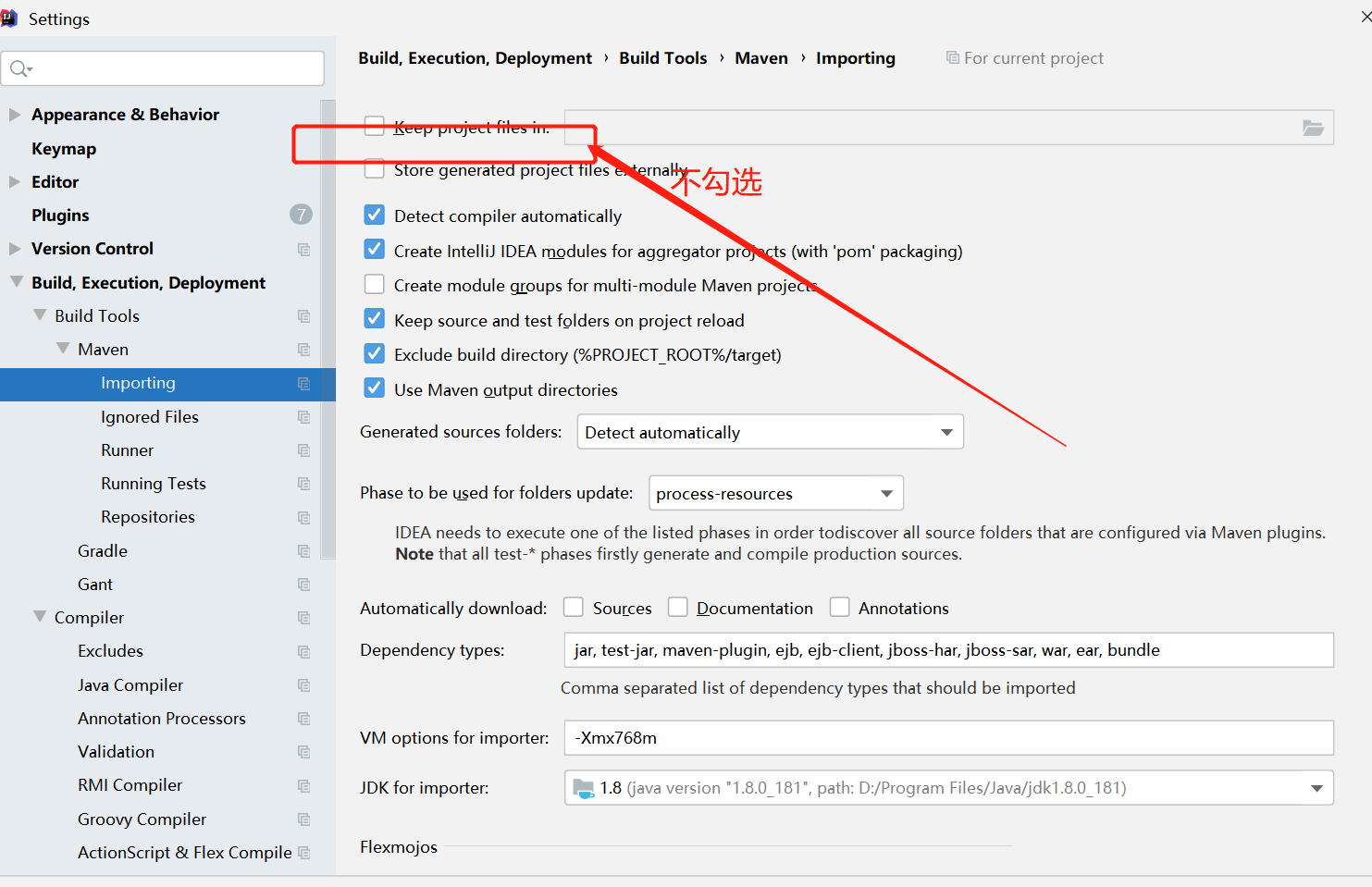
Task: Open JDK for importer dropdown
Action: tap(949, 788)
